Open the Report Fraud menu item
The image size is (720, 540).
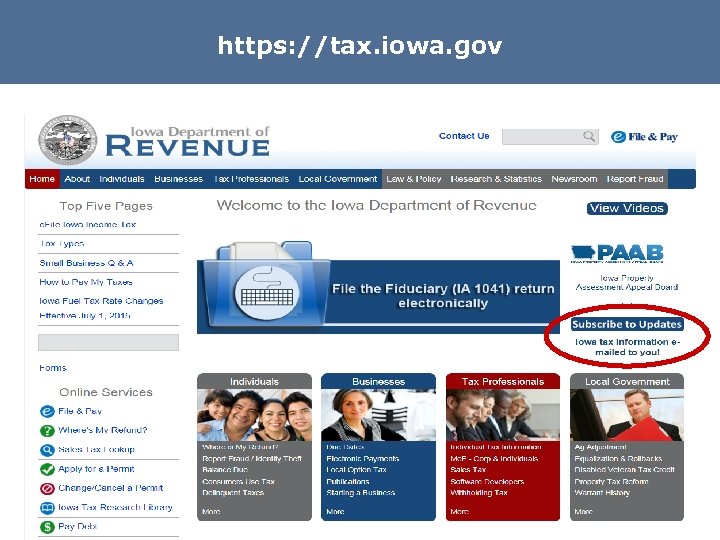click(x=635, y=179)
